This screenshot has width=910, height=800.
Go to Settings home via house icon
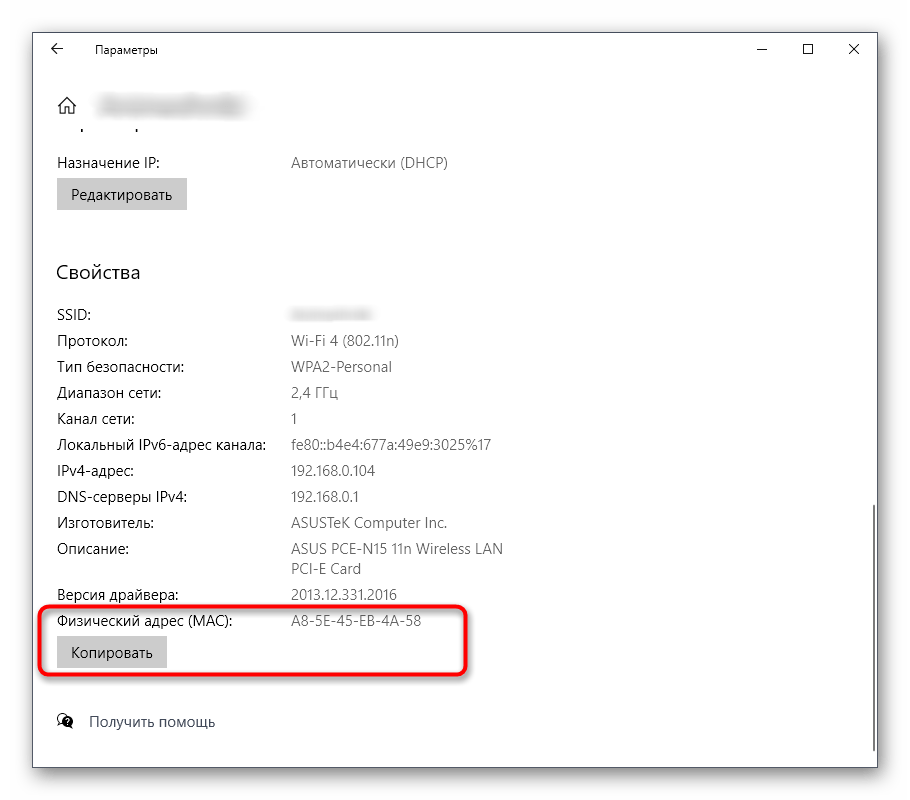(x=67, y=105)
